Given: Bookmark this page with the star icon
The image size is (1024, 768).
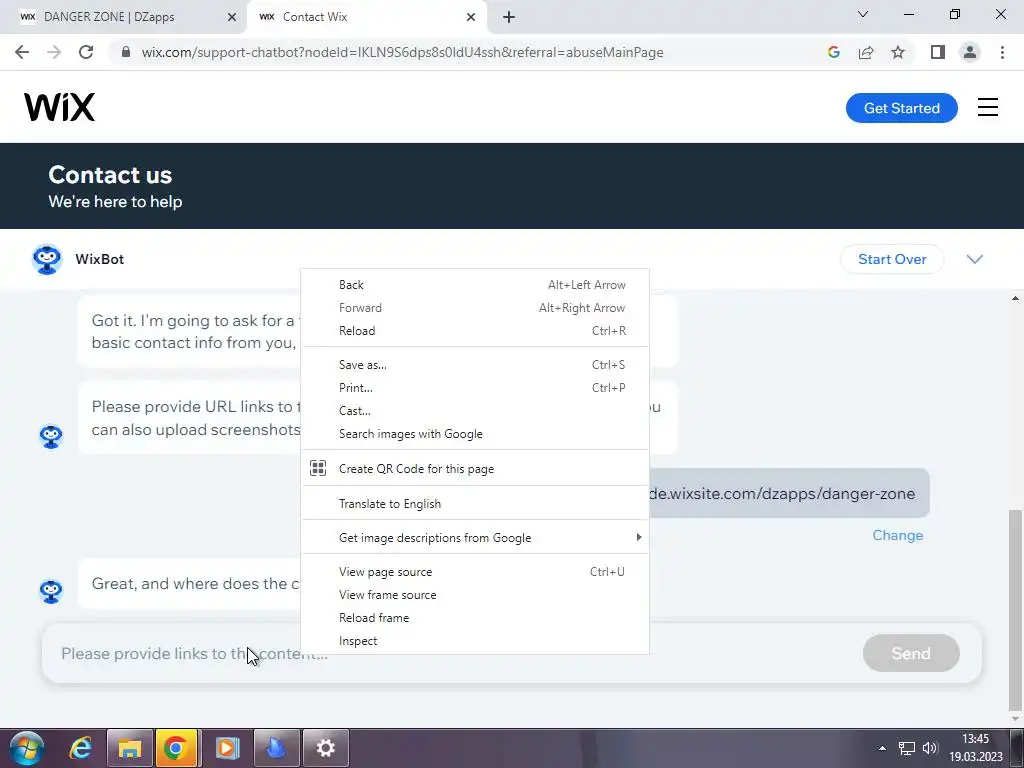Looking at the screenshot, I should click(898, 52).
